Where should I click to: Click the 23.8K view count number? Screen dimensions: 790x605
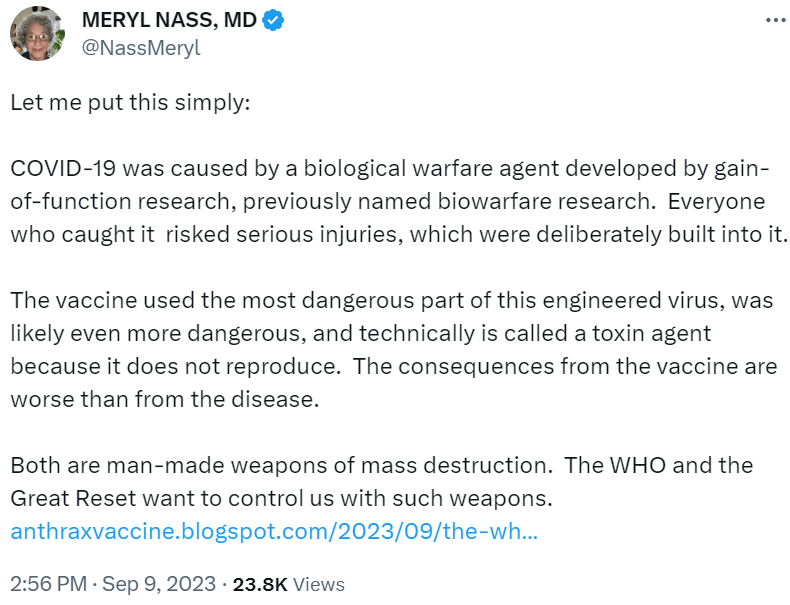click(260, 584)
